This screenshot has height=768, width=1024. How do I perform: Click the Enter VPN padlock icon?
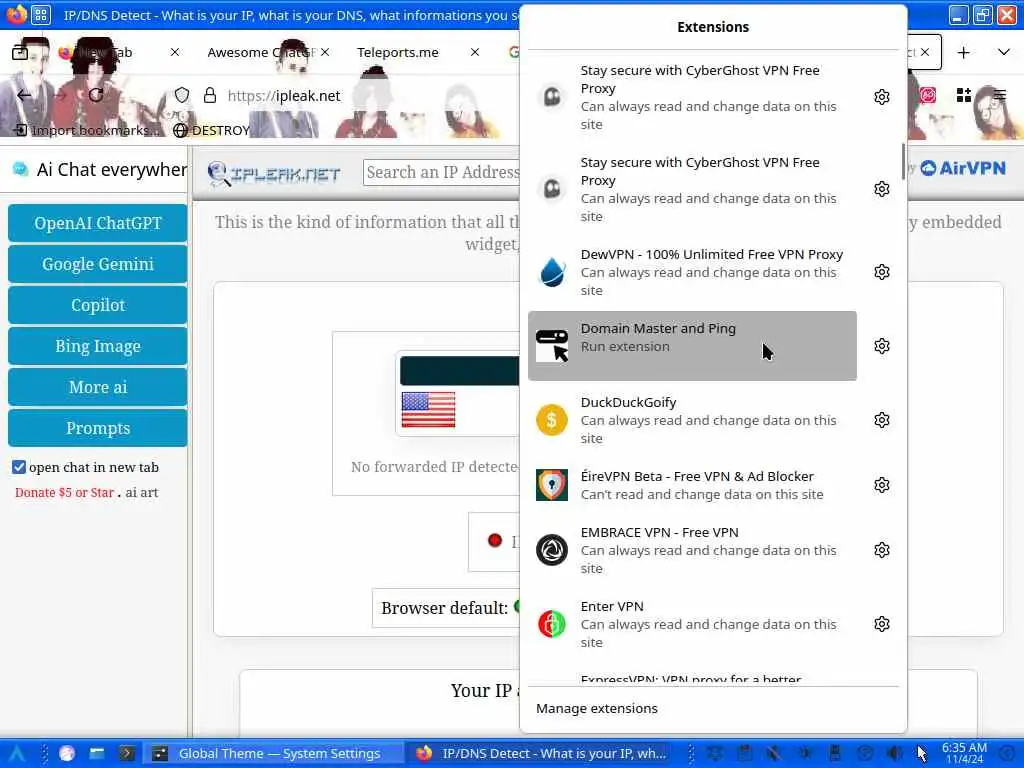(x=552, y=624)
